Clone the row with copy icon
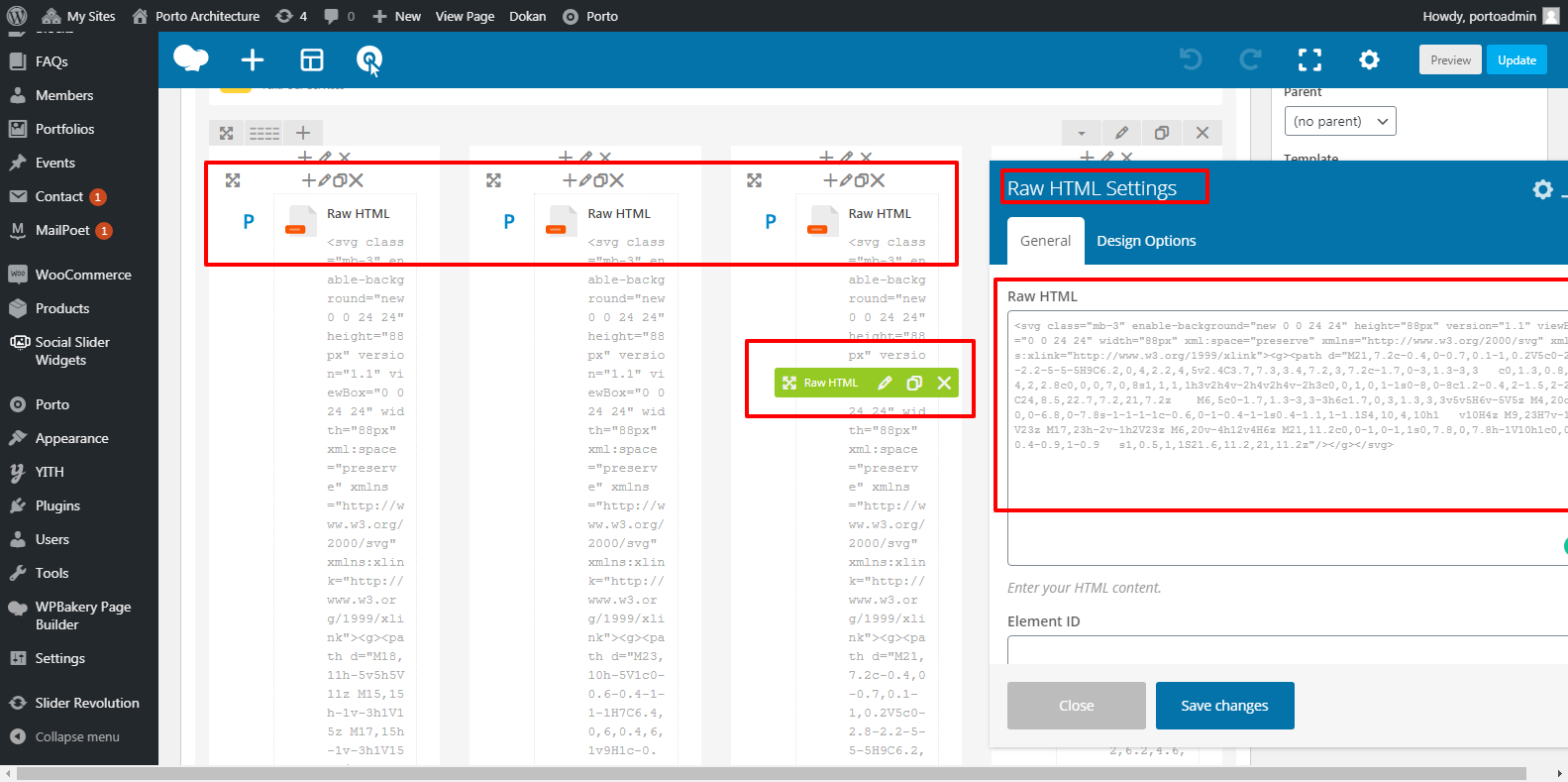Screen dimensions: 1568x782 click(x=1162, y=133)
